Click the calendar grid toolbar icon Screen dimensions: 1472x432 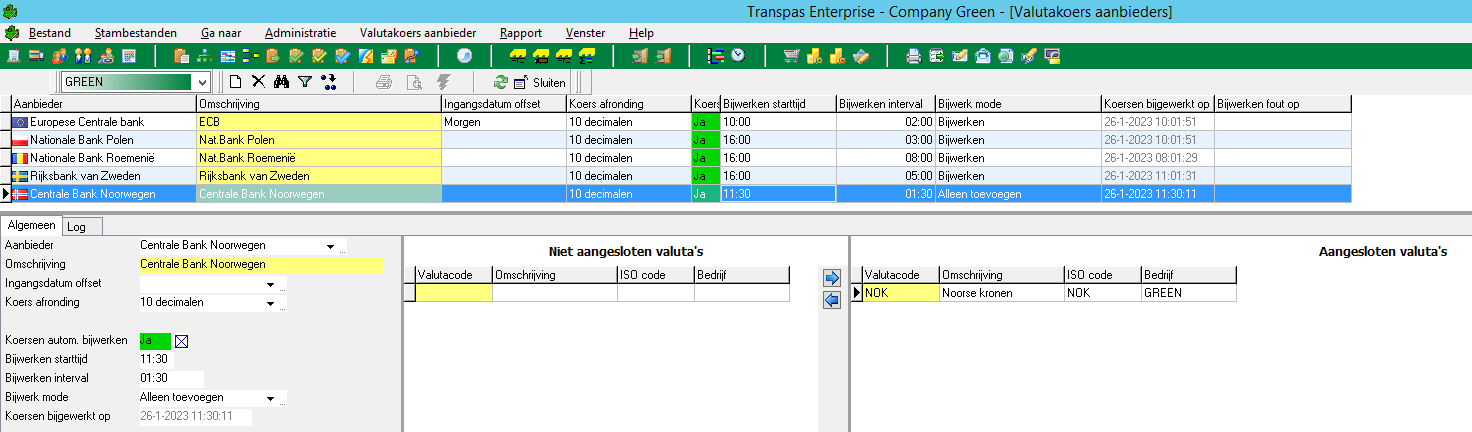coord(129,56)
